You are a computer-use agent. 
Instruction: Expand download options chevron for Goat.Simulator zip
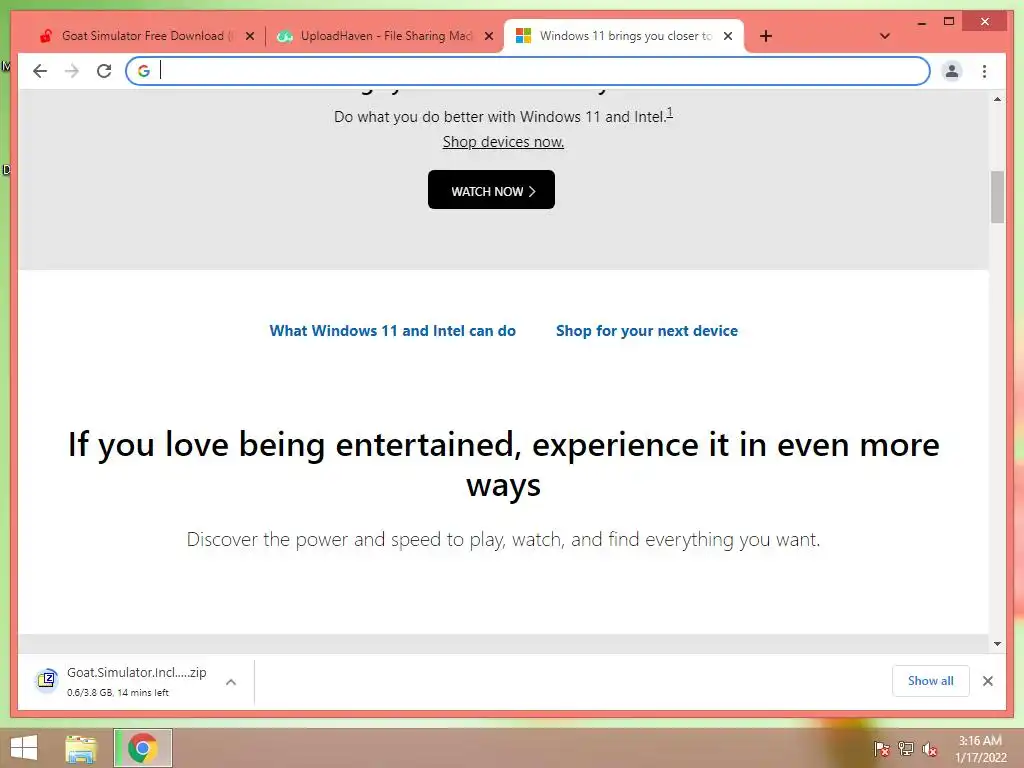tap(231, 682)
